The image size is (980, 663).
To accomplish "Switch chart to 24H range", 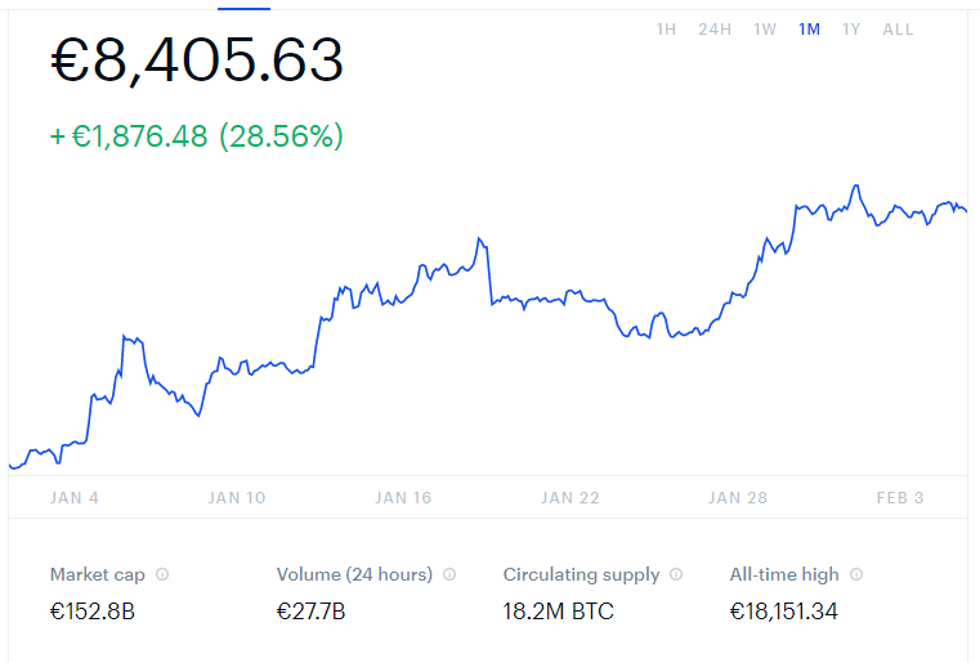I will tap(715, 29).
